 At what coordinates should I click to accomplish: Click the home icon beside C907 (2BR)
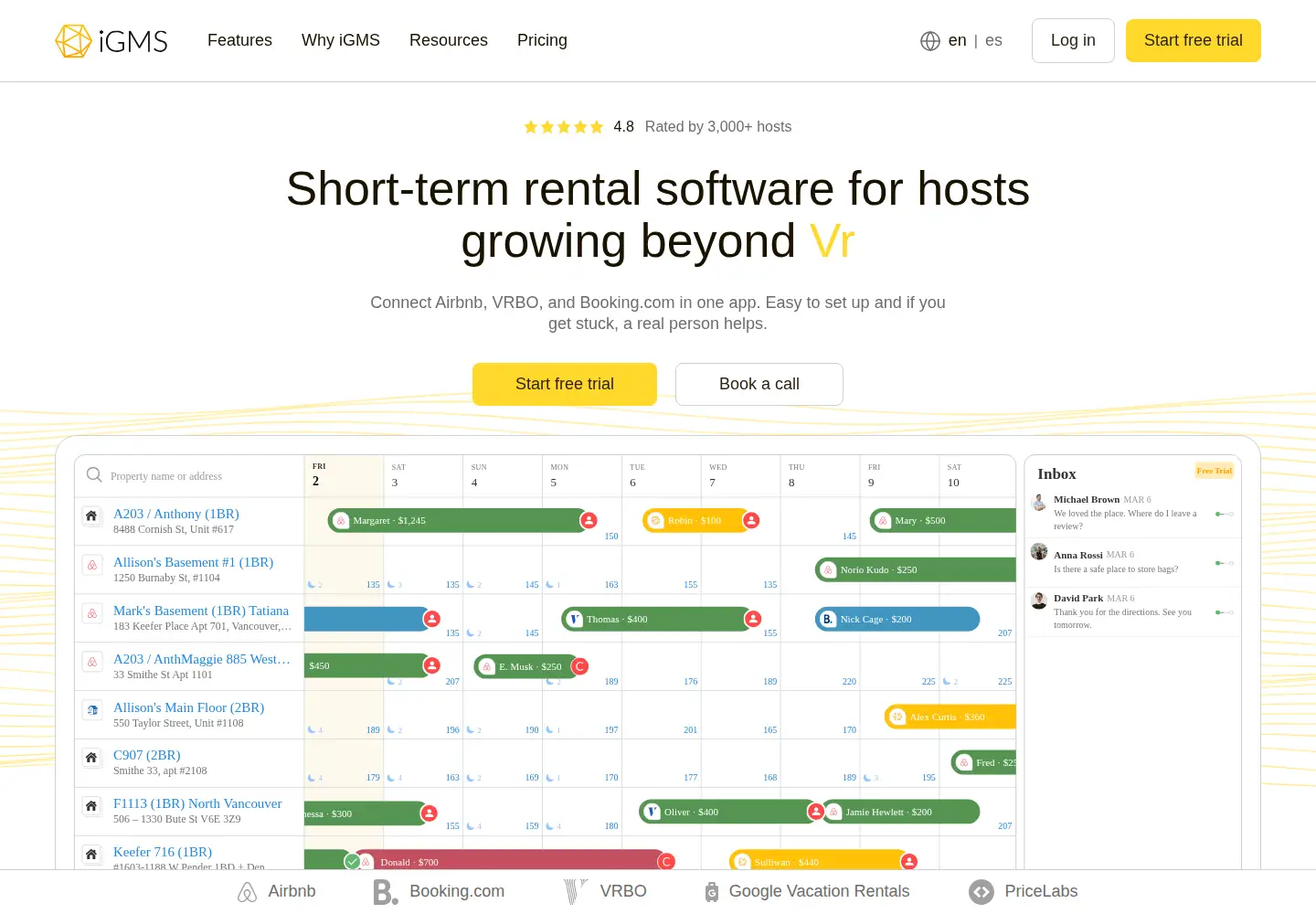click(x=91, y=757)
